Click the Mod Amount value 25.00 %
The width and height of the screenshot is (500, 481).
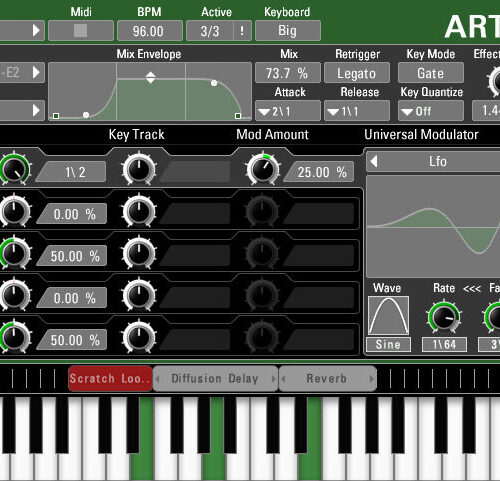pyautogui.click(x=320, y=172)
